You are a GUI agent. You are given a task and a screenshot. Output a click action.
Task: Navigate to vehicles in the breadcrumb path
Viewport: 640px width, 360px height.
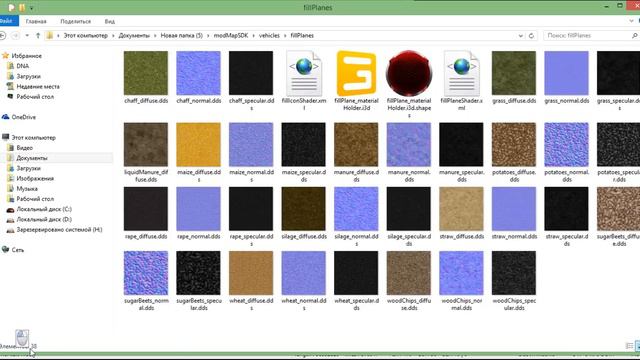[x=269, y=36]
